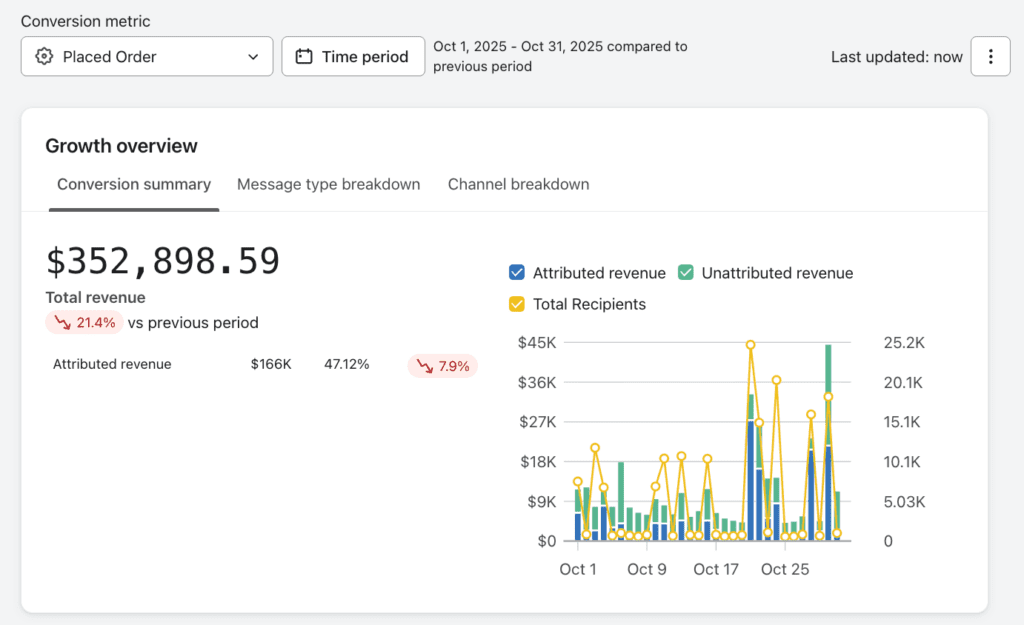Click the first yellow data point at Oct 1
Viewport: 1024px width, 625px height.
coord(577,482)
